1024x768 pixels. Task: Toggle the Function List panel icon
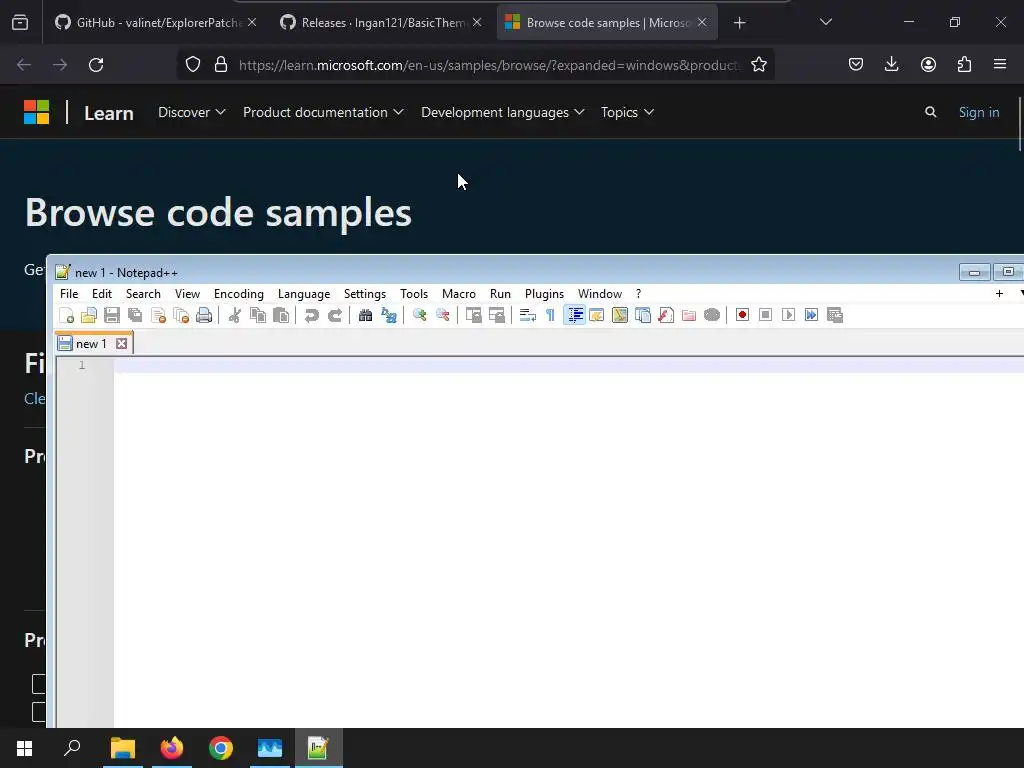[x=666, y=315]
